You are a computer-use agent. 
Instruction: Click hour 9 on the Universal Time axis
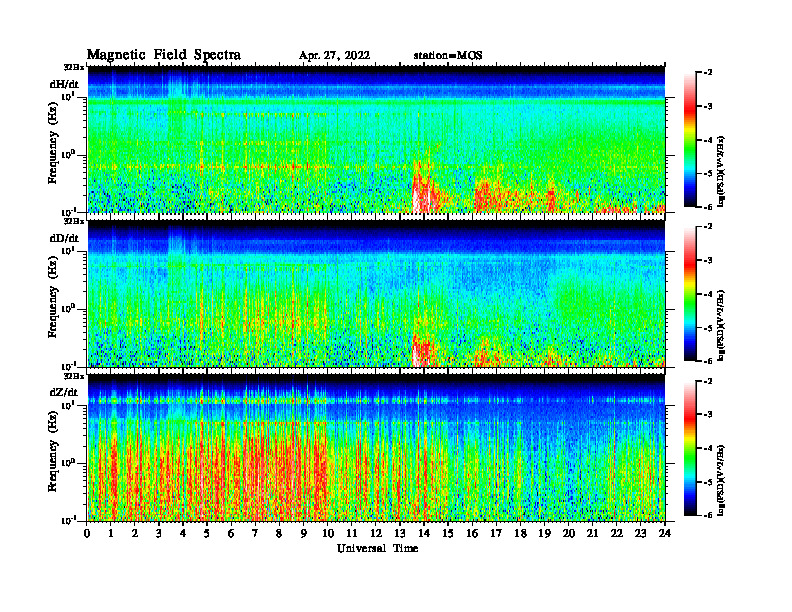[x=304, y=534]
